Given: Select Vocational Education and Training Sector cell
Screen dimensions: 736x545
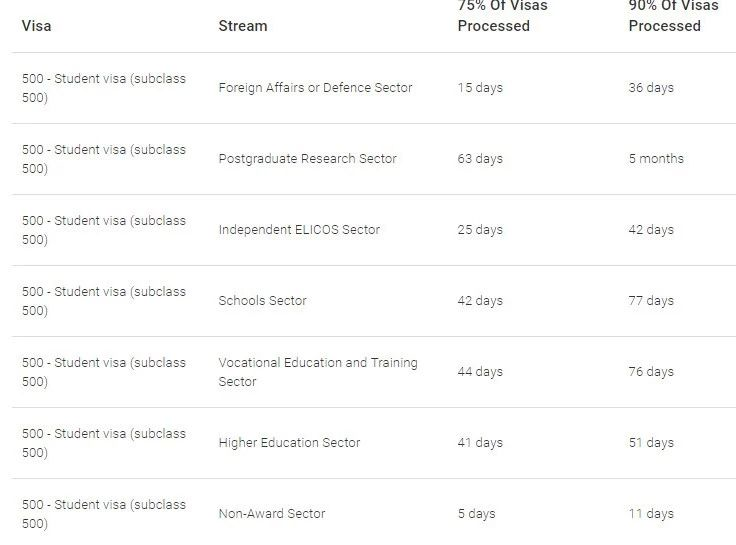Looking at the screenshot, I should click(317, 372).
